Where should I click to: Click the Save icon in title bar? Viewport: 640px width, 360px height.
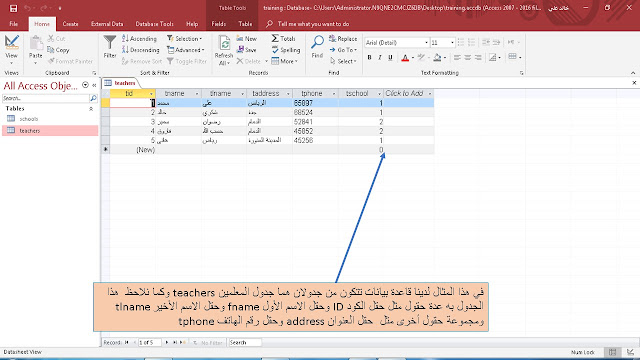(x=13, y=8)
